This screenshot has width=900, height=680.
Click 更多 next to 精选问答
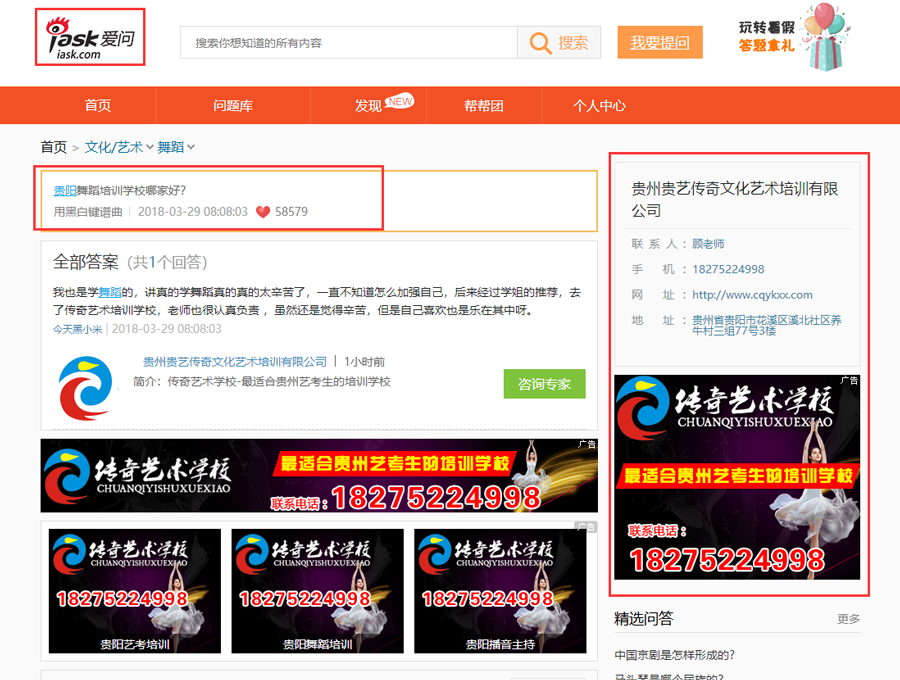tap(848, 619)
